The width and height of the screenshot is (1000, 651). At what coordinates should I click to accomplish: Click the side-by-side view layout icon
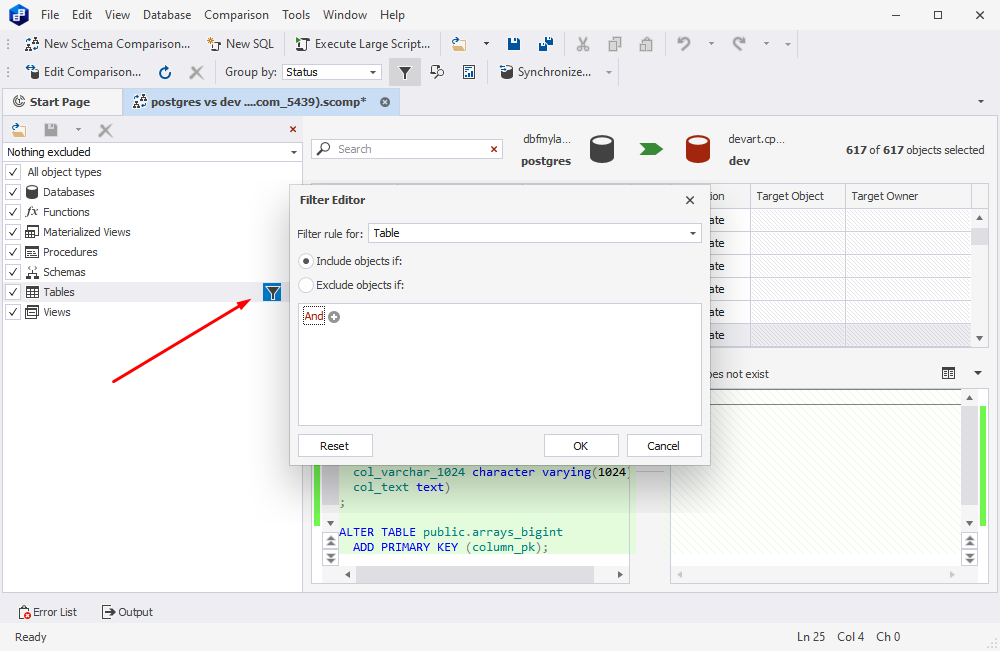click(948, 374)
